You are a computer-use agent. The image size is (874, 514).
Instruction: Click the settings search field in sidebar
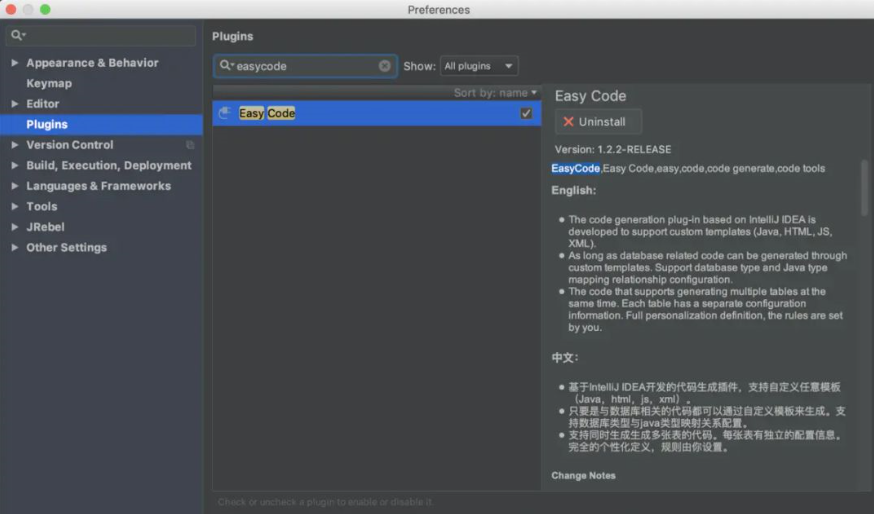pyautogui.click(x=101, y=35)
